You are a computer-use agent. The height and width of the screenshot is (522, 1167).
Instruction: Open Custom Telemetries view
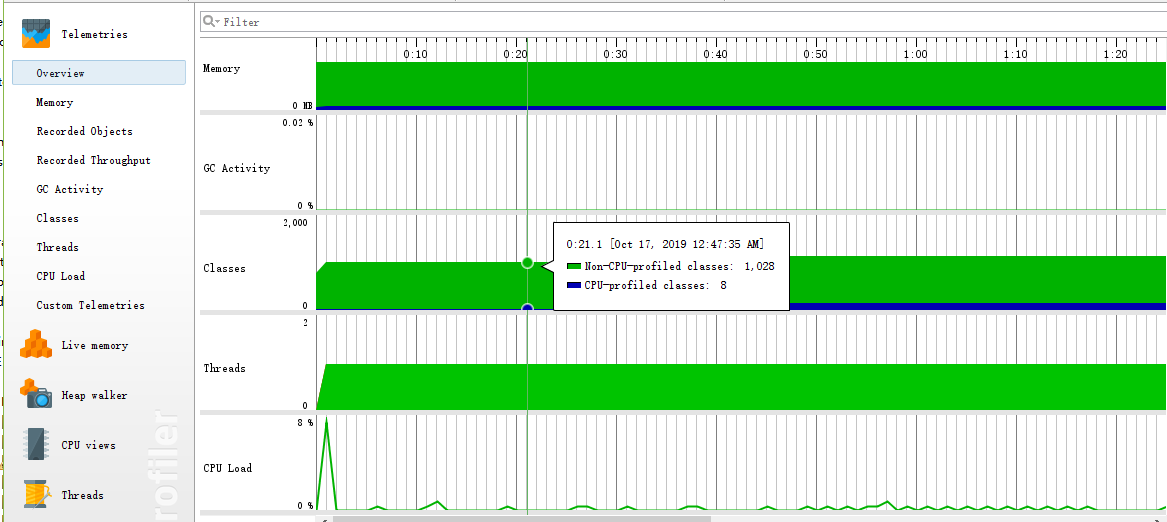[x=91, y=305]
